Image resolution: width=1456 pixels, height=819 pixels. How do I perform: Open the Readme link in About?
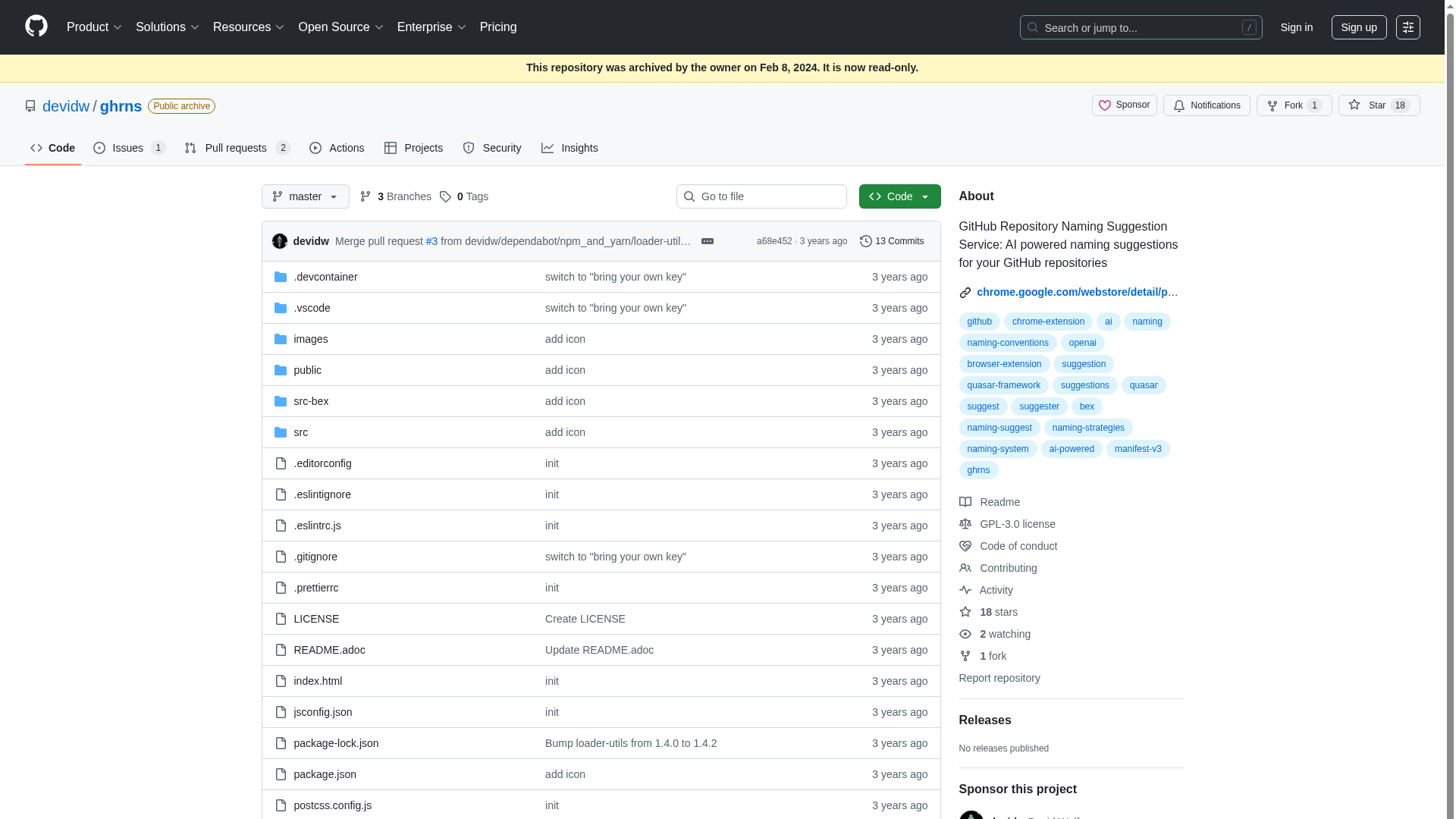coord(990,502)
